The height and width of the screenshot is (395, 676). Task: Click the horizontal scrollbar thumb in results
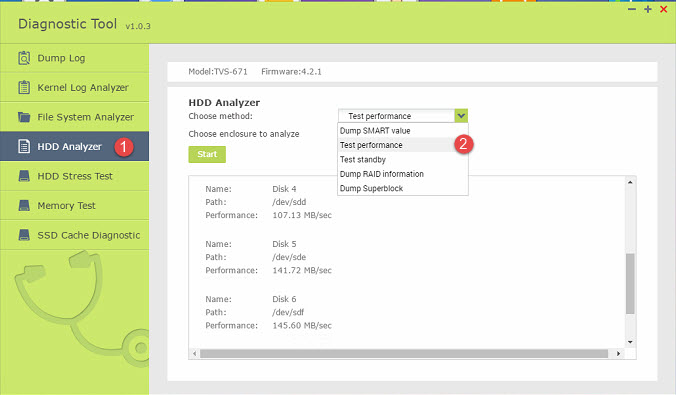coord(404,354)
